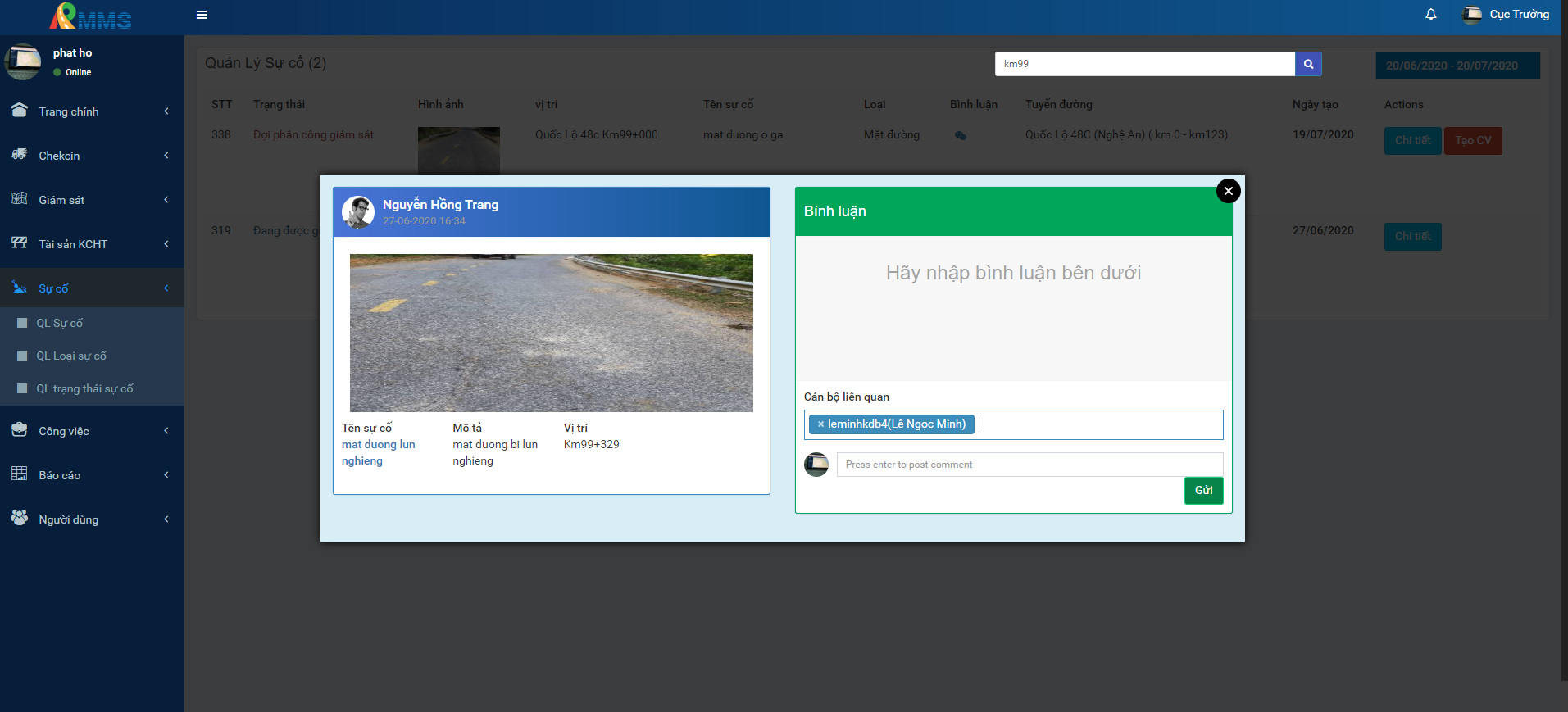Click the search magnifier button
The width and height of the screenshot is (1568, 712).
1308,64
